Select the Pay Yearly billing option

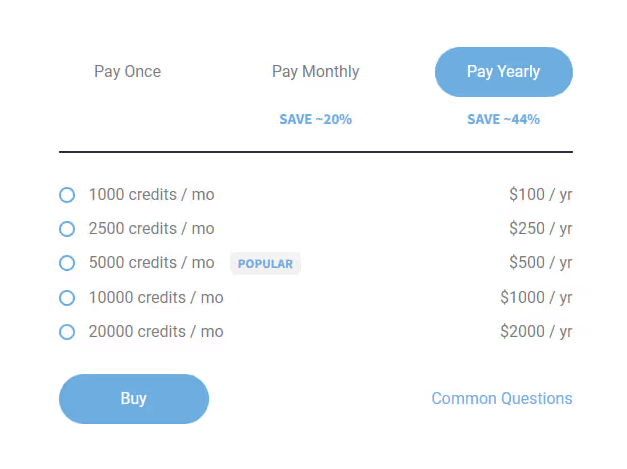click(x=503, y=72)
